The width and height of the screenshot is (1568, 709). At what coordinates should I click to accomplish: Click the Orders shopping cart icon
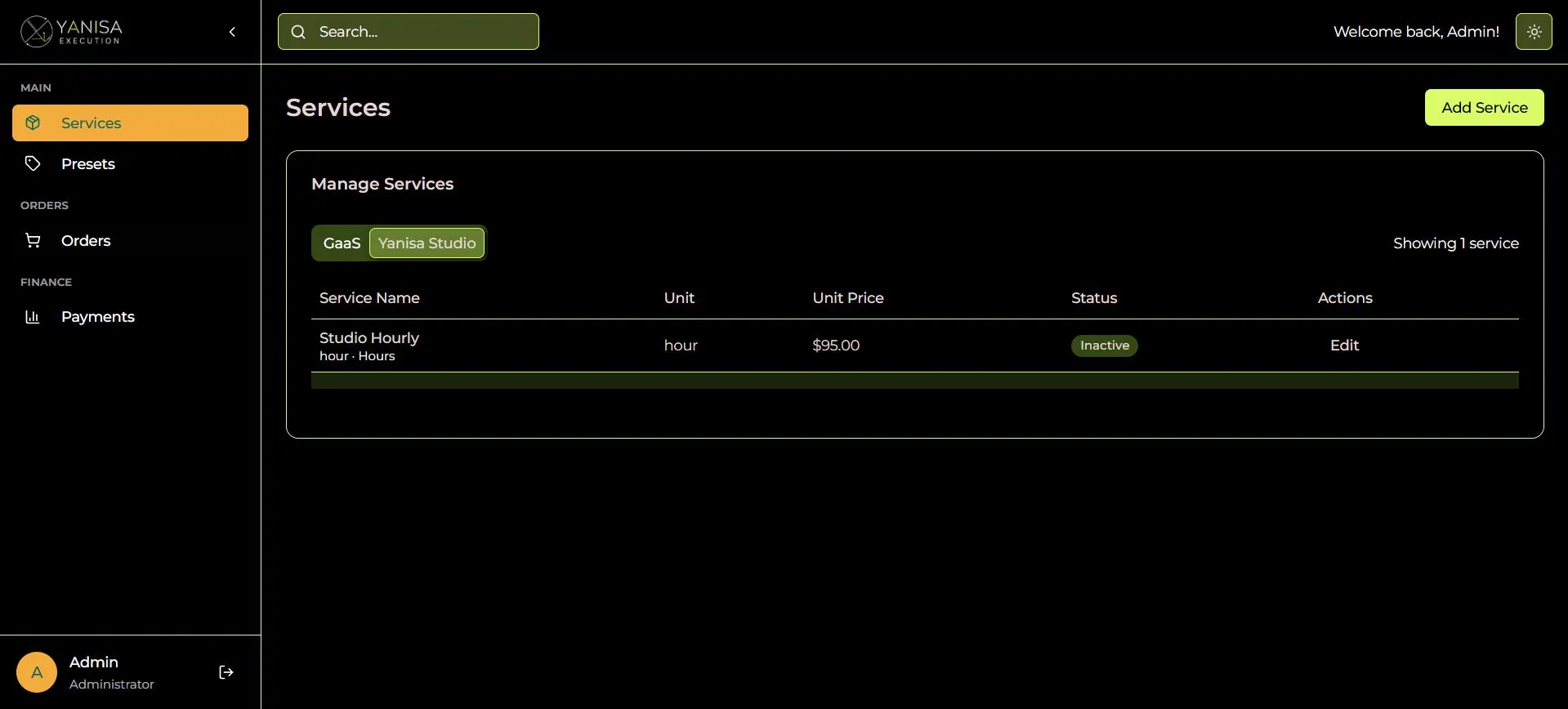(x=33, y=240)
